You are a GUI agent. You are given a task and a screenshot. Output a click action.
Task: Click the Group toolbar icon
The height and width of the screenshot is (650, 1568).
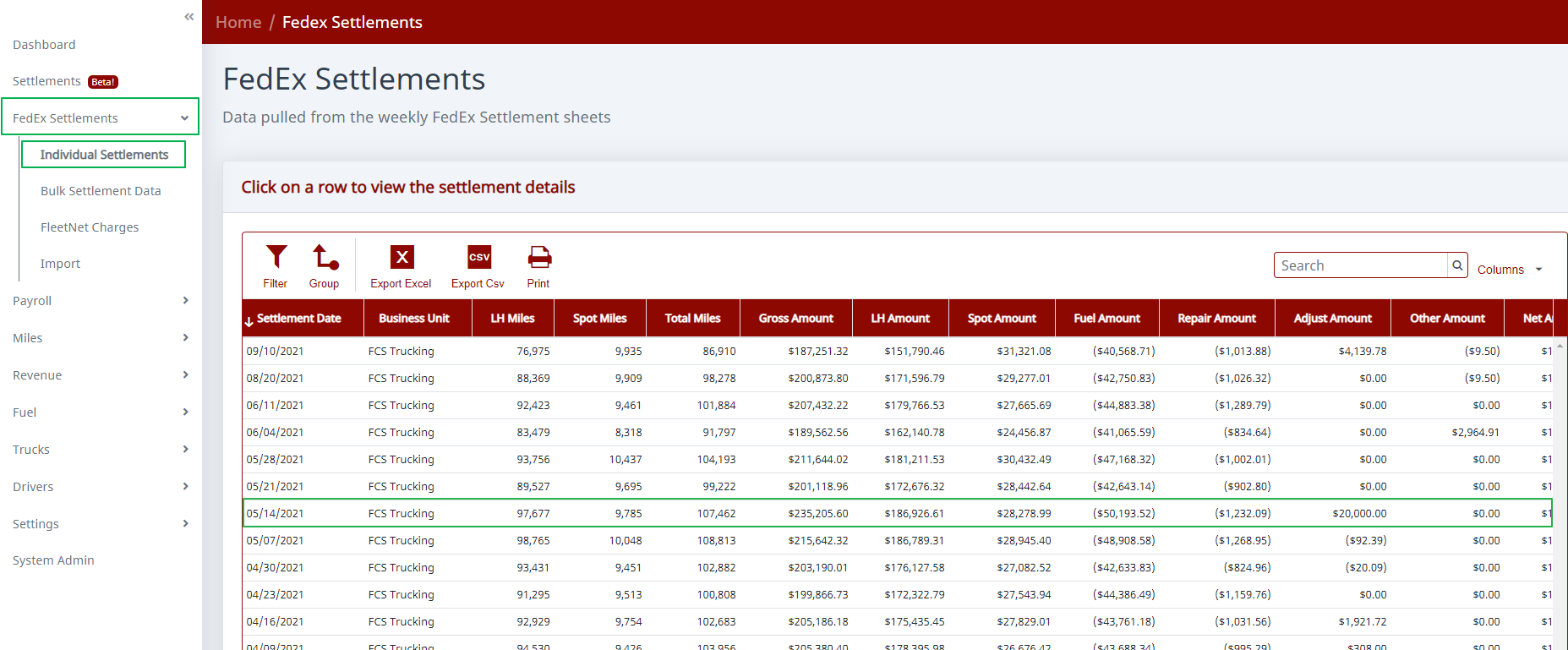tap(325, 266)
